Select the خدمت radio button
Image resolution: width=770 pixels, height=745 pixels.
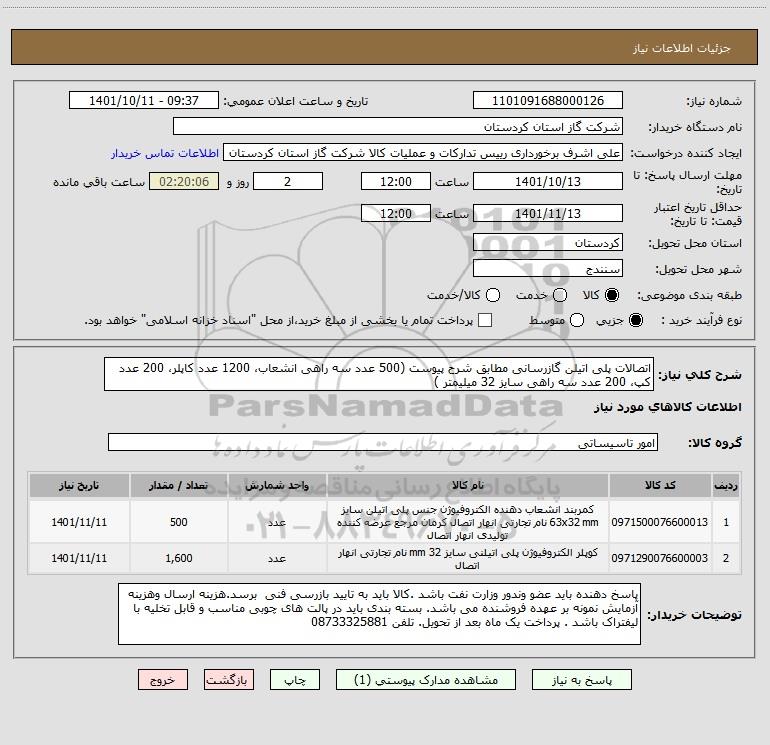[x=560, y=295]
